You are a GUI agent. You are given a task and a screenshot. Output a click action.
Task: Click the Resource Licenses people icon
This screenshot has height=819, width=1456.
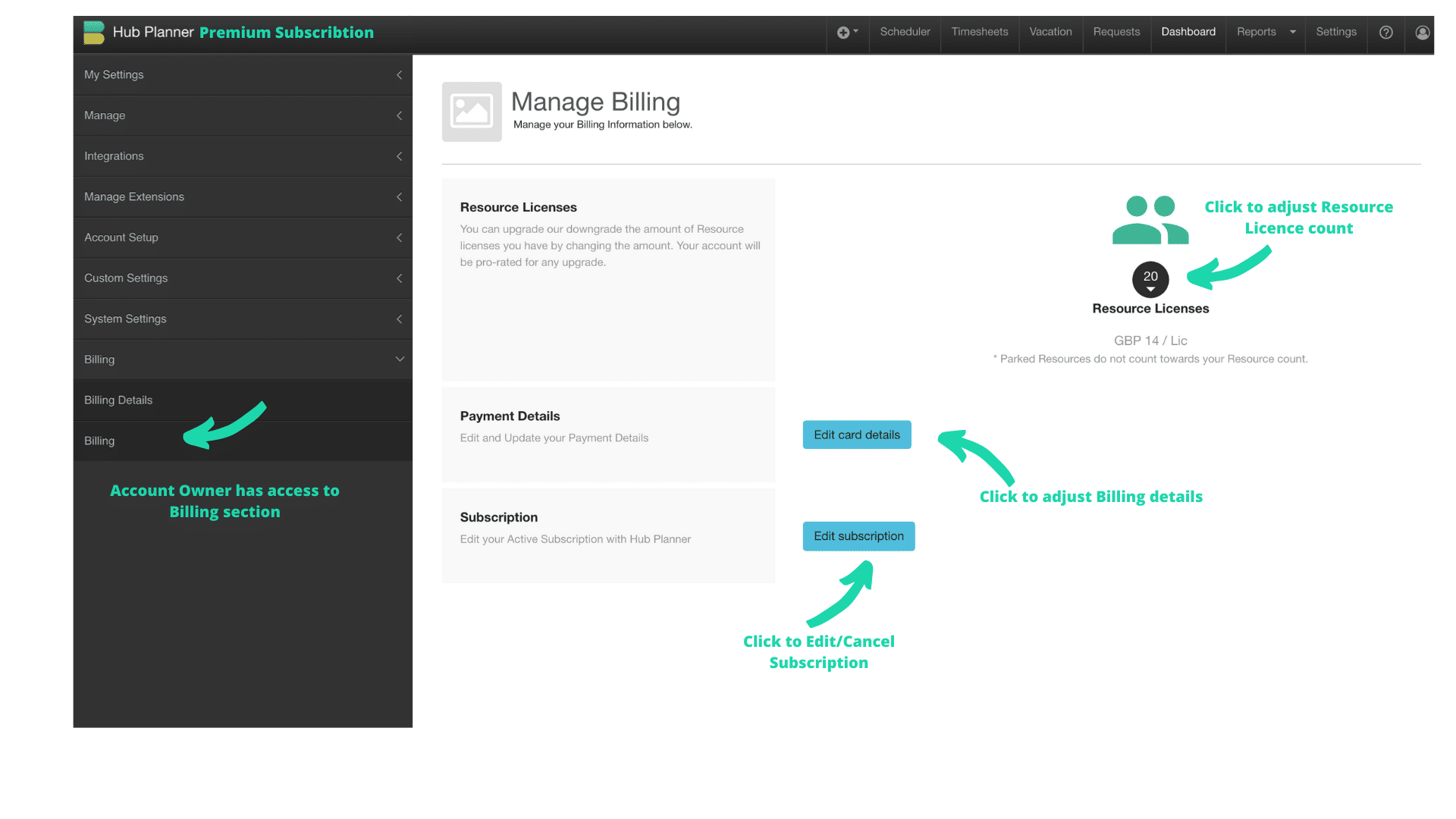click(x=1150, y=221)
